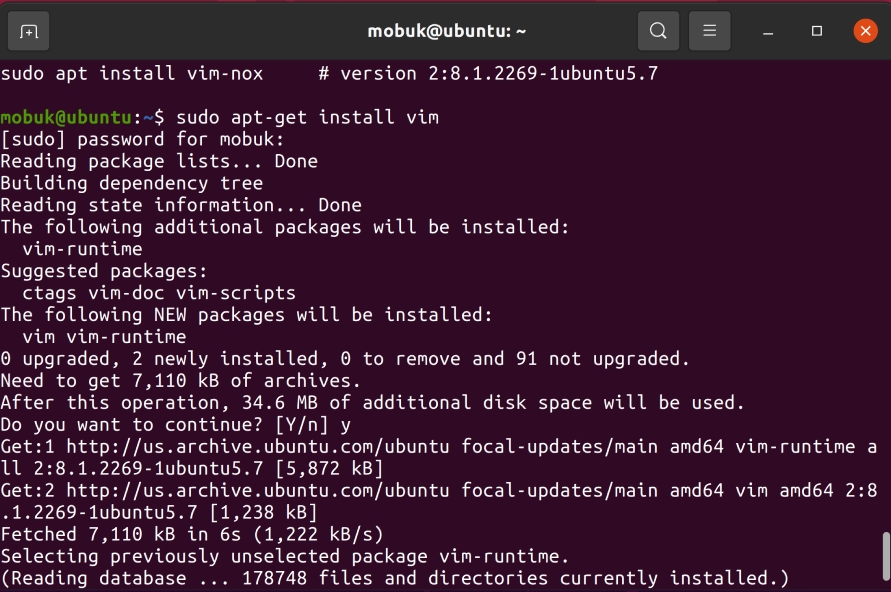This screenshot has height=592, width=891.
Task: Click 'Suggested packages:' line
Action: [x=104, y=271]
